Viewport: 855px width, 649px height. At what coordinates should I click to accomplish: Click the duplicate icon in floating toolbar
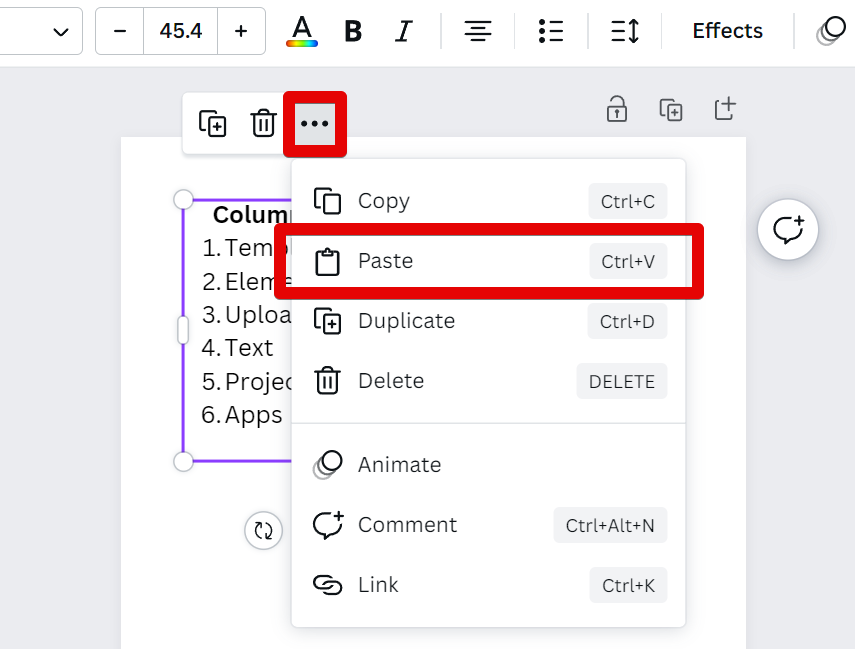pos(212,124)
